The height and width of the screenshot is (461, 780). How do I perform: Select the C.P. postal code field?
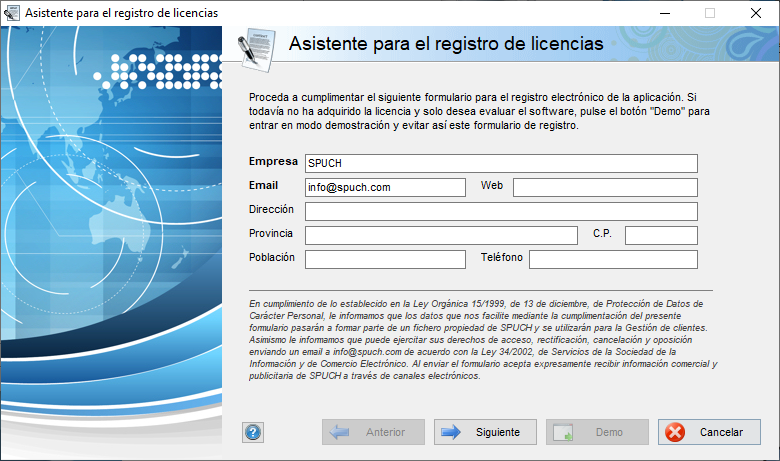661,235
